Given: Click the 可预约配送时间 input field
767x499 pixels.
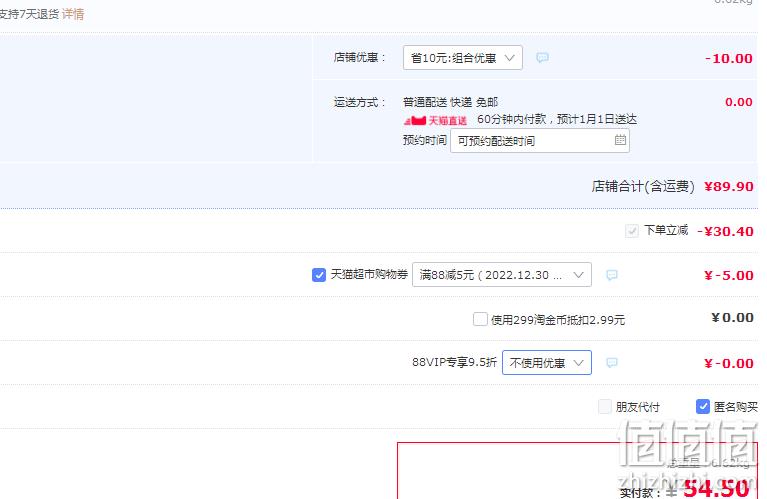Looking at the screenshot, I should pos(540,141).
